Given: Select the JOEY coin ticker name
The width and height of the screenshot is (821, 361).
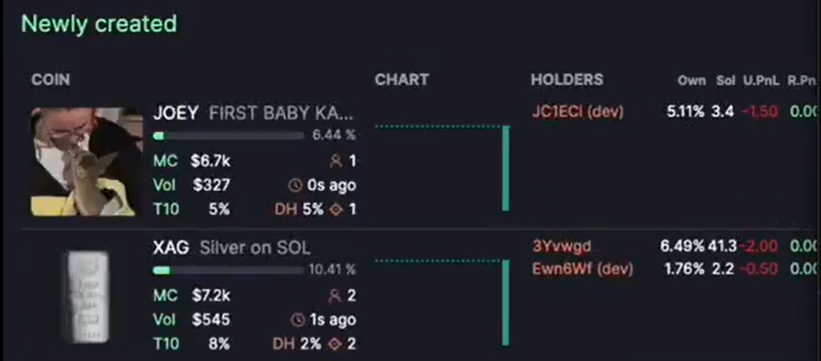Looking at the screenshot, I should pos(176,113).
